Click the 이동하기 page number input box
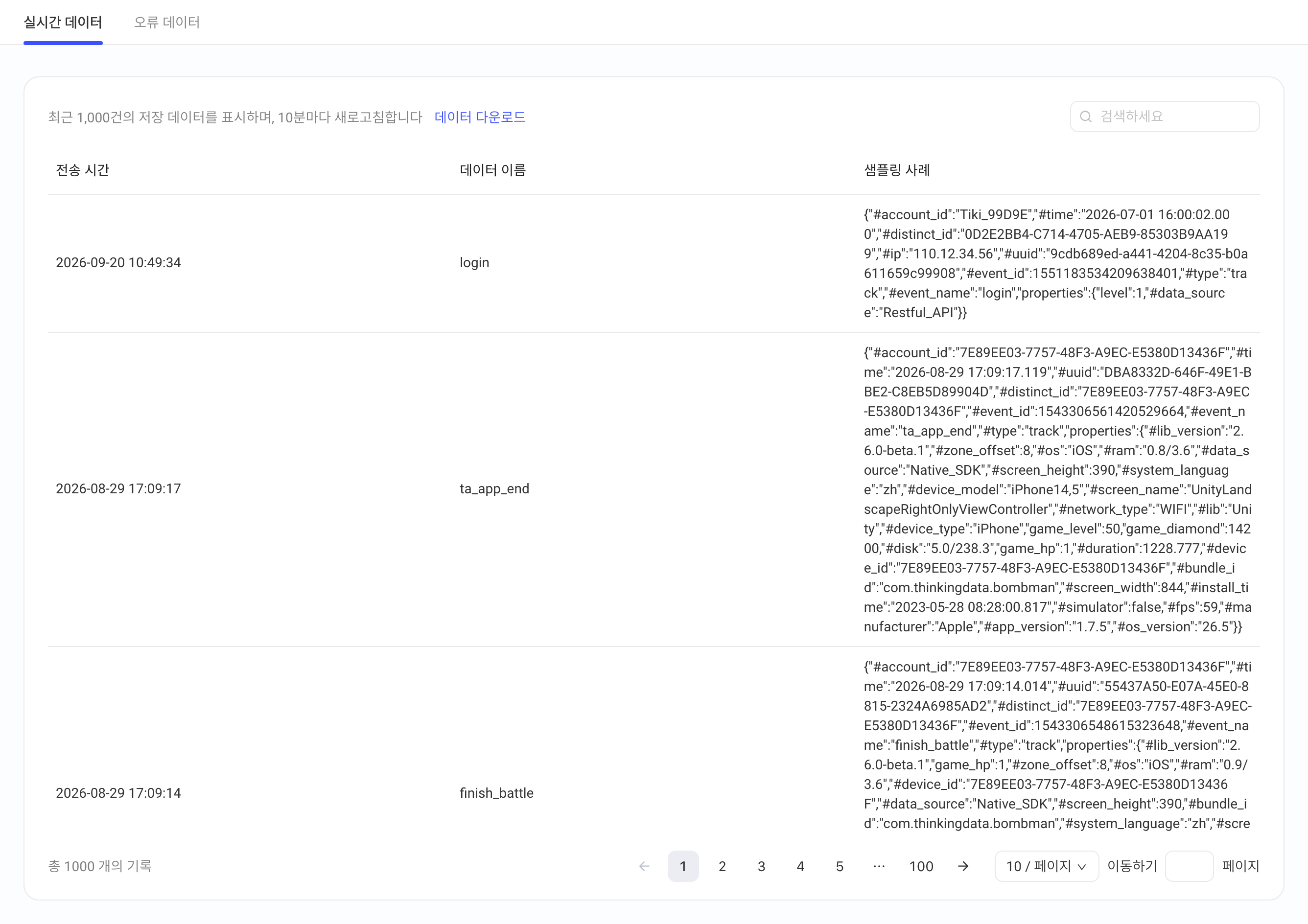 click(1189, 866)
